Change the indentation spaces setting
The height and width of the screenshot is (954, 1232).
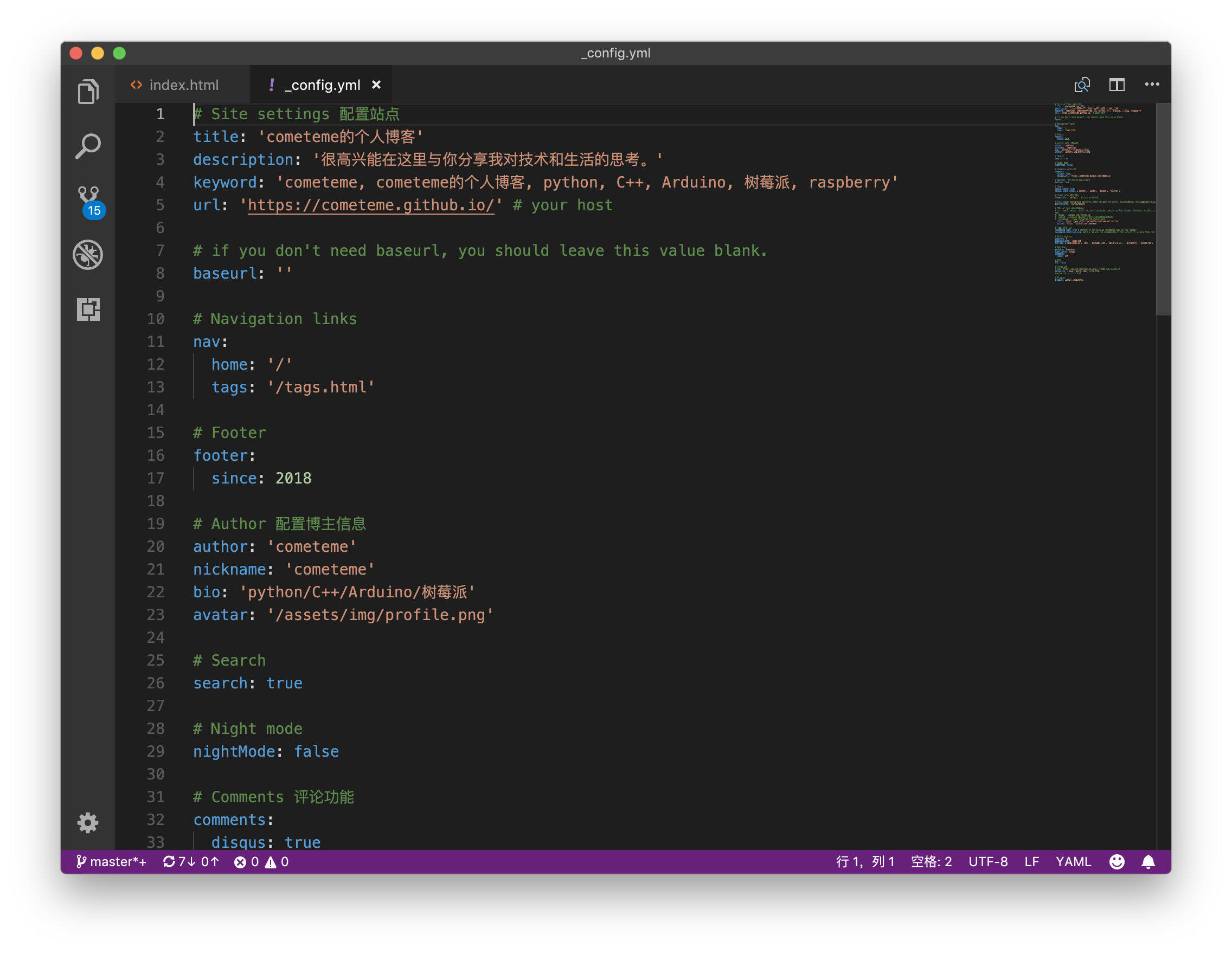pos(932,861)
